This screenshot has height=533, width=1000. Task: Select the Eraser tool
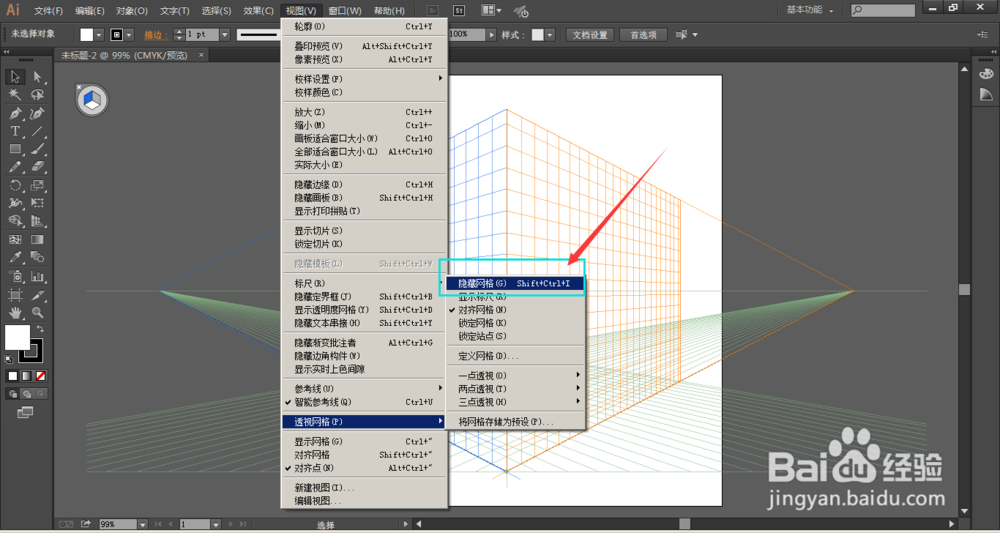[38, 167]
